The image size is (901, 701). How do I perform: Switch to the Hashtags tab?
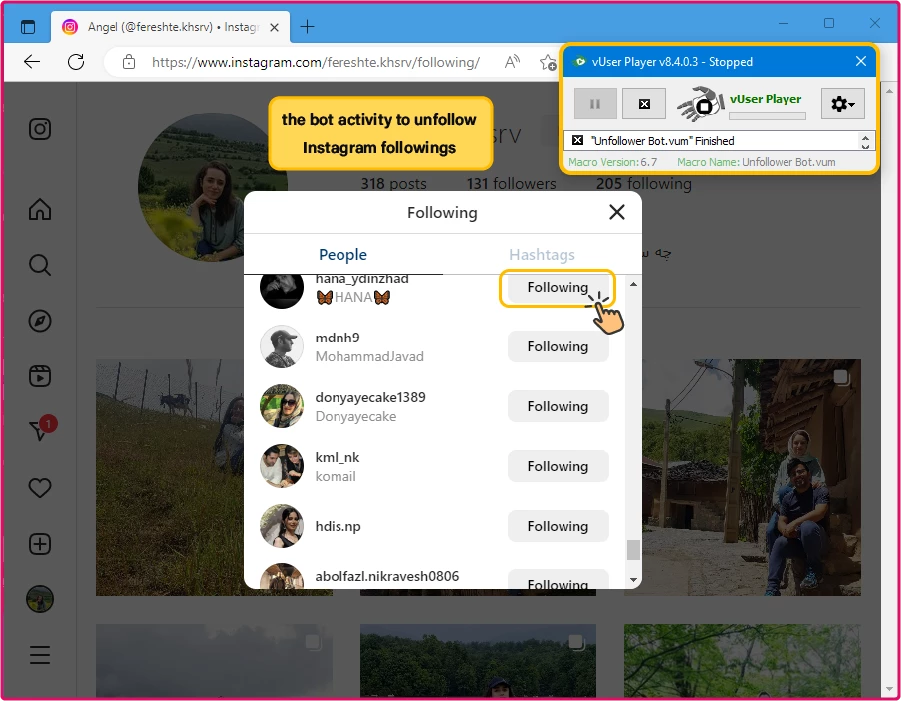pyautogui.click(x=541, y=255)
